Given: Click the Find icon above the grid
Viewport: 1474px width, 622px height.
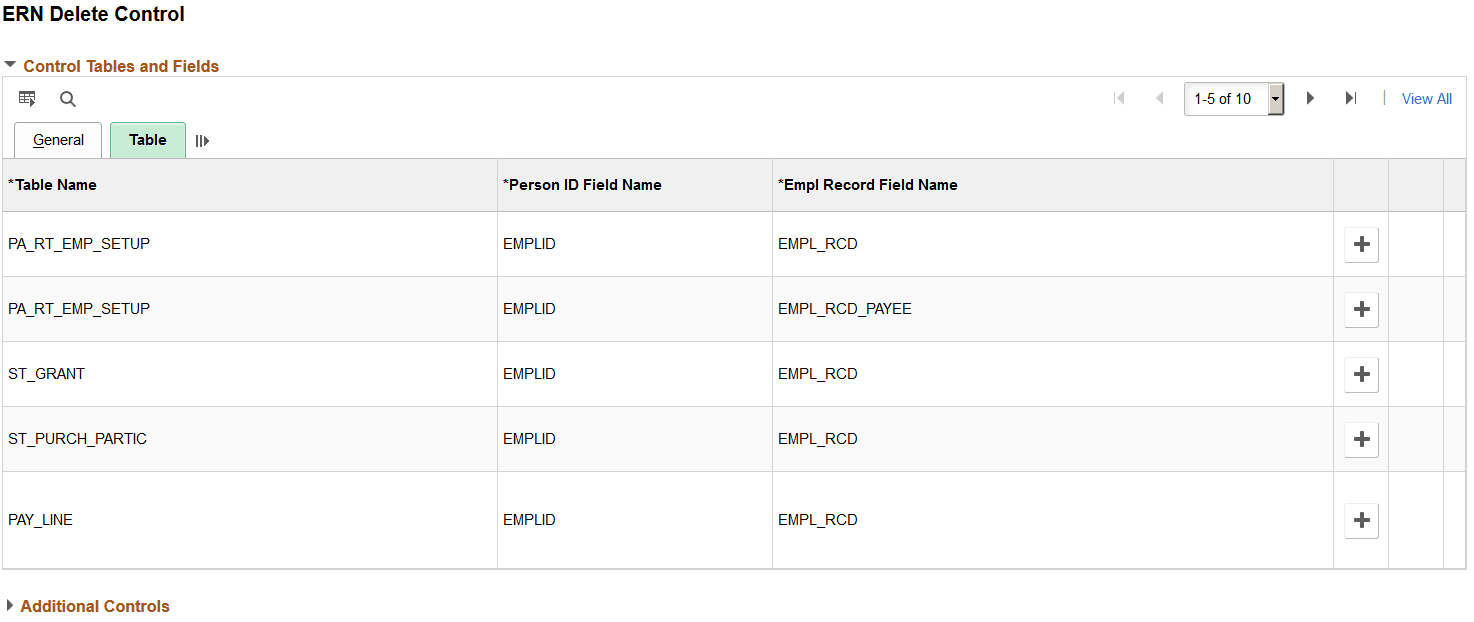Looking at the screenshot, I should pyautogui.click(x=66, y=98).
